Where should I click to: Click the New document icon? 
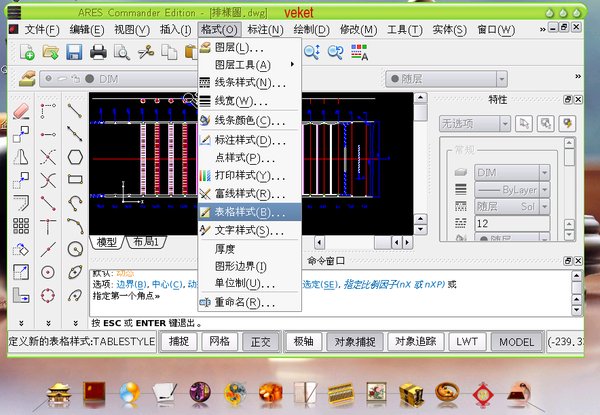27,52
